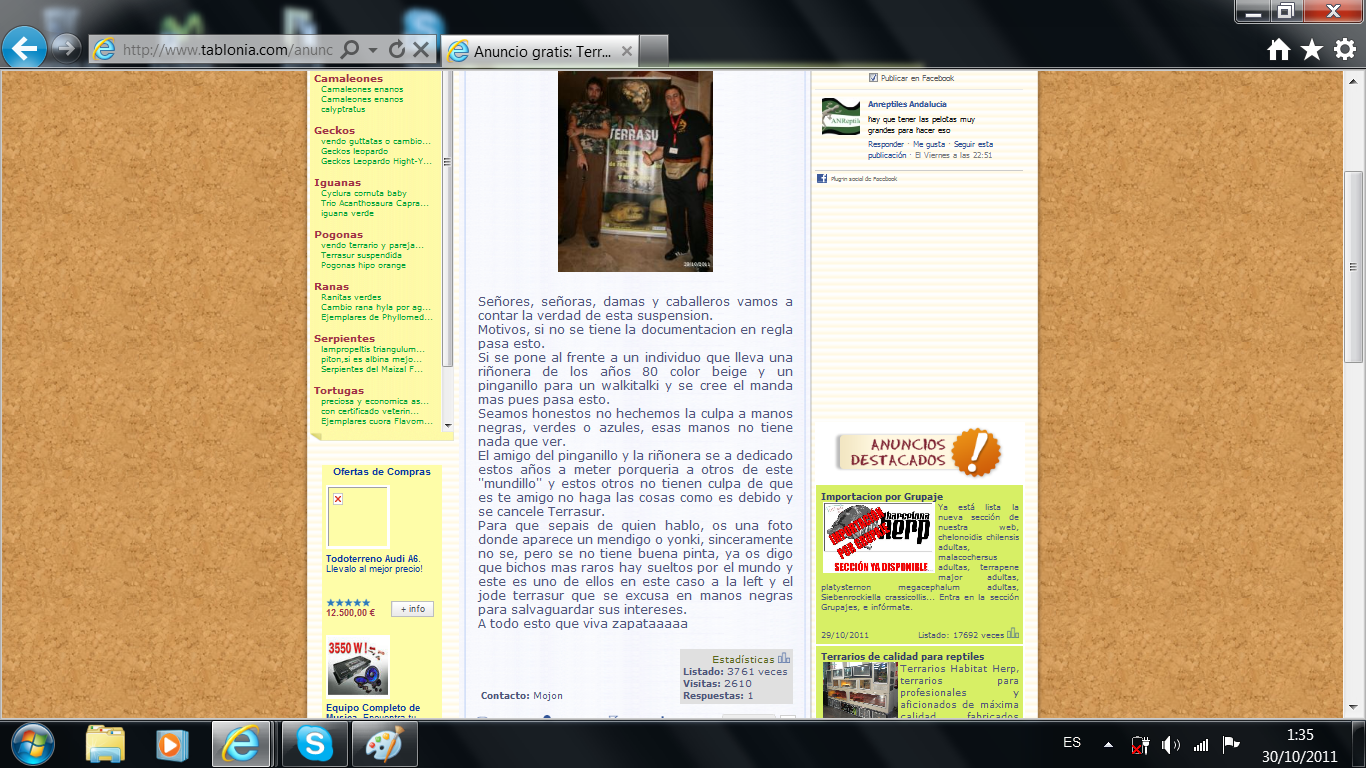Viewport: 1366px width, 768px height.
Task: Uncheck the Publicar en Facebook checkbox
Action: click(x=873, y=78)
